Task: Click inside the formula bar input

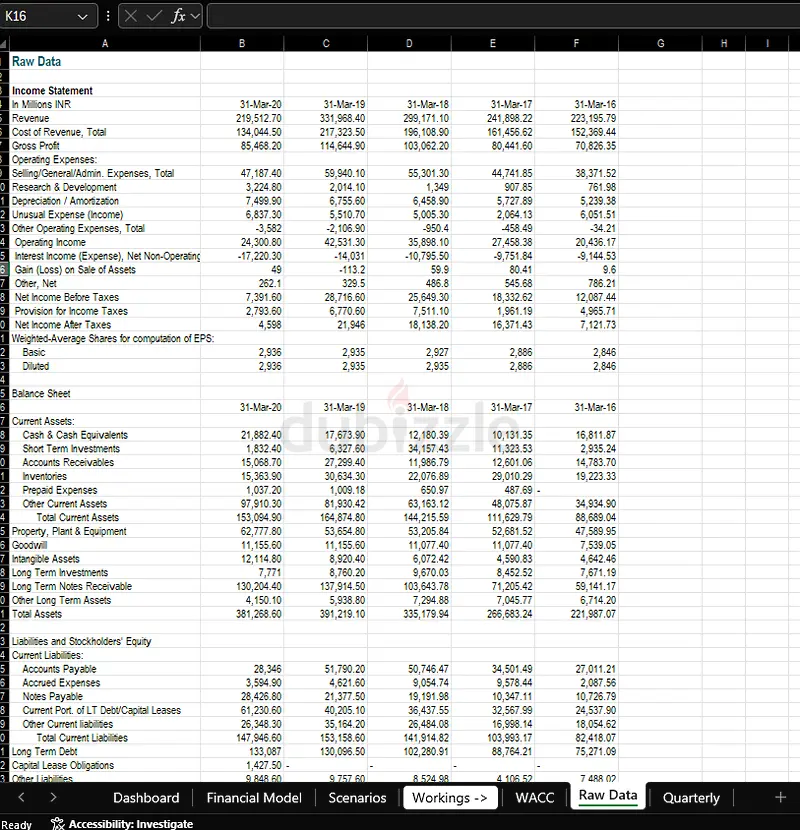Action: [500, 16]
